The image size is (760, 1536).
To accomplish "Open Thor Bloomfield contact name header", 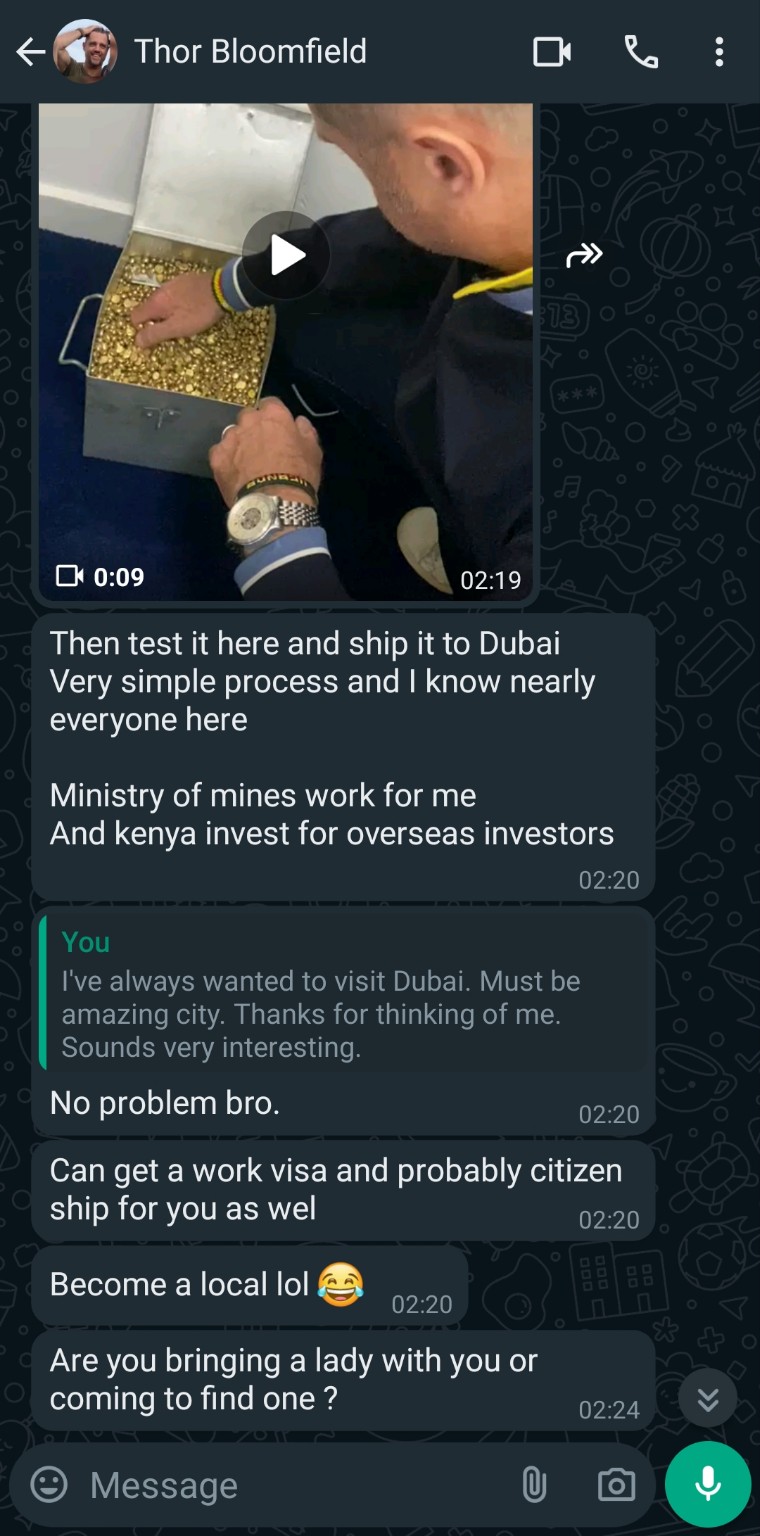I will click(x=251, y=51).
